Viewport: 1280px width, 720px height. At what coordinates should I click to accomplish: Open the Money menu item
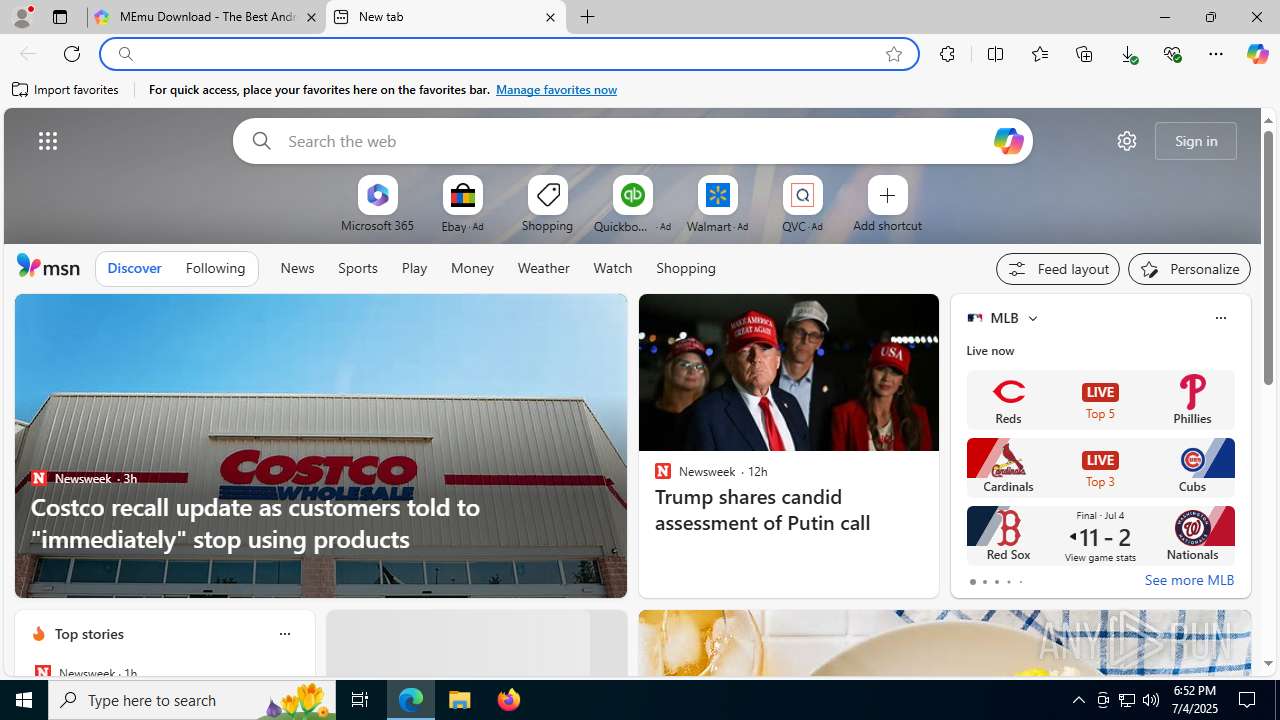(x=472, y=268)
